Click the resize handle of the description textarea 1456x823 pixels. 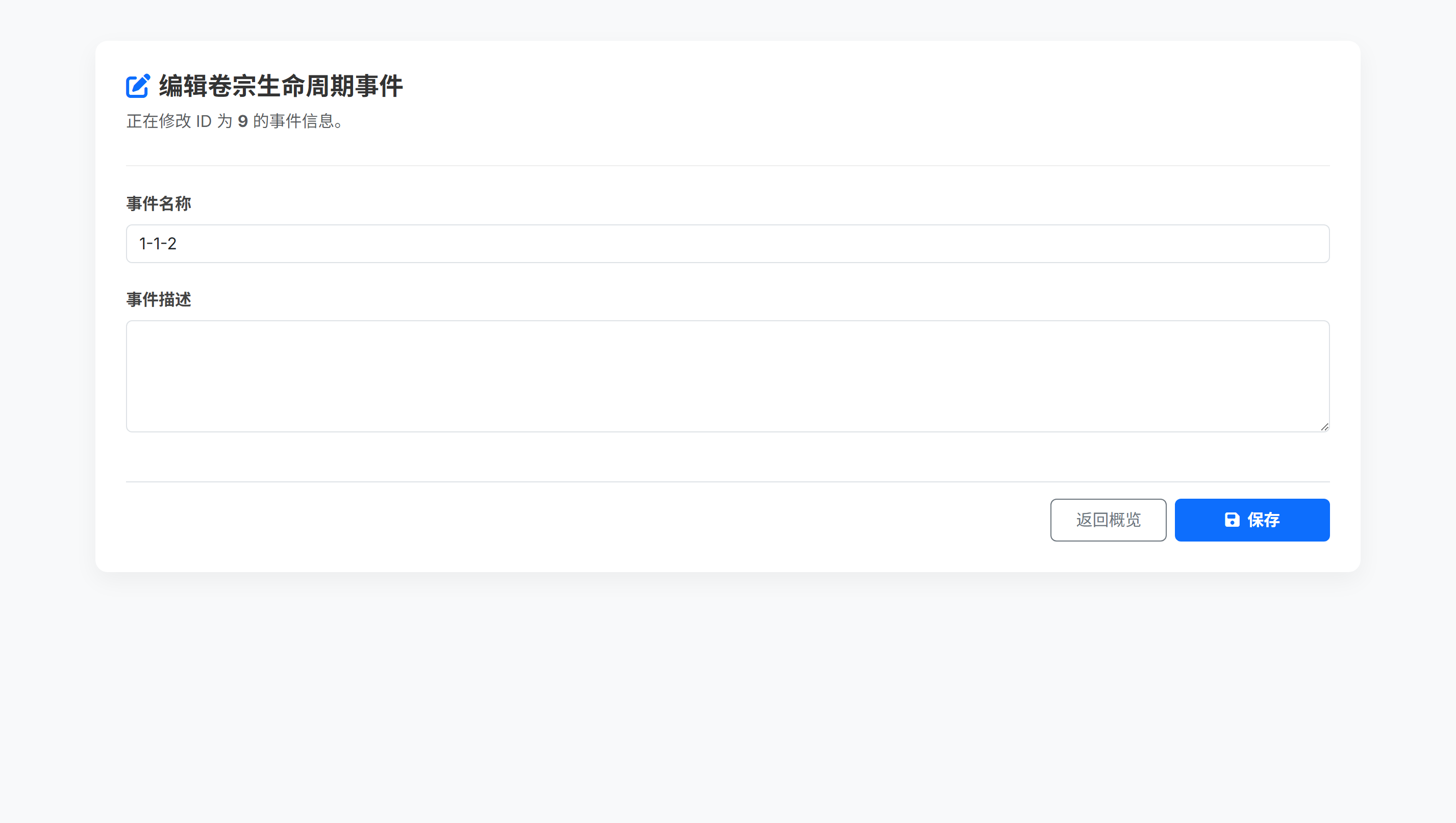(x=1324, y=427)
